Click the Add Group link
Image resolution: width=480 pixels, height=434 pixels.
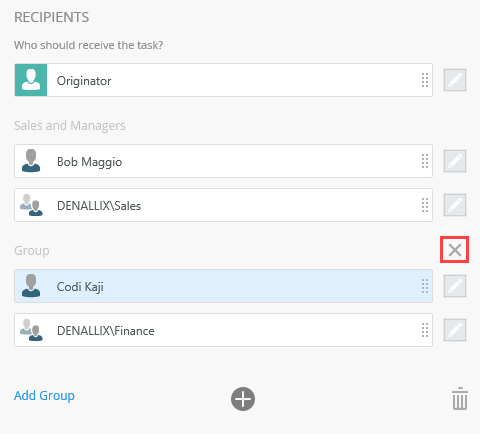point(44,396)
